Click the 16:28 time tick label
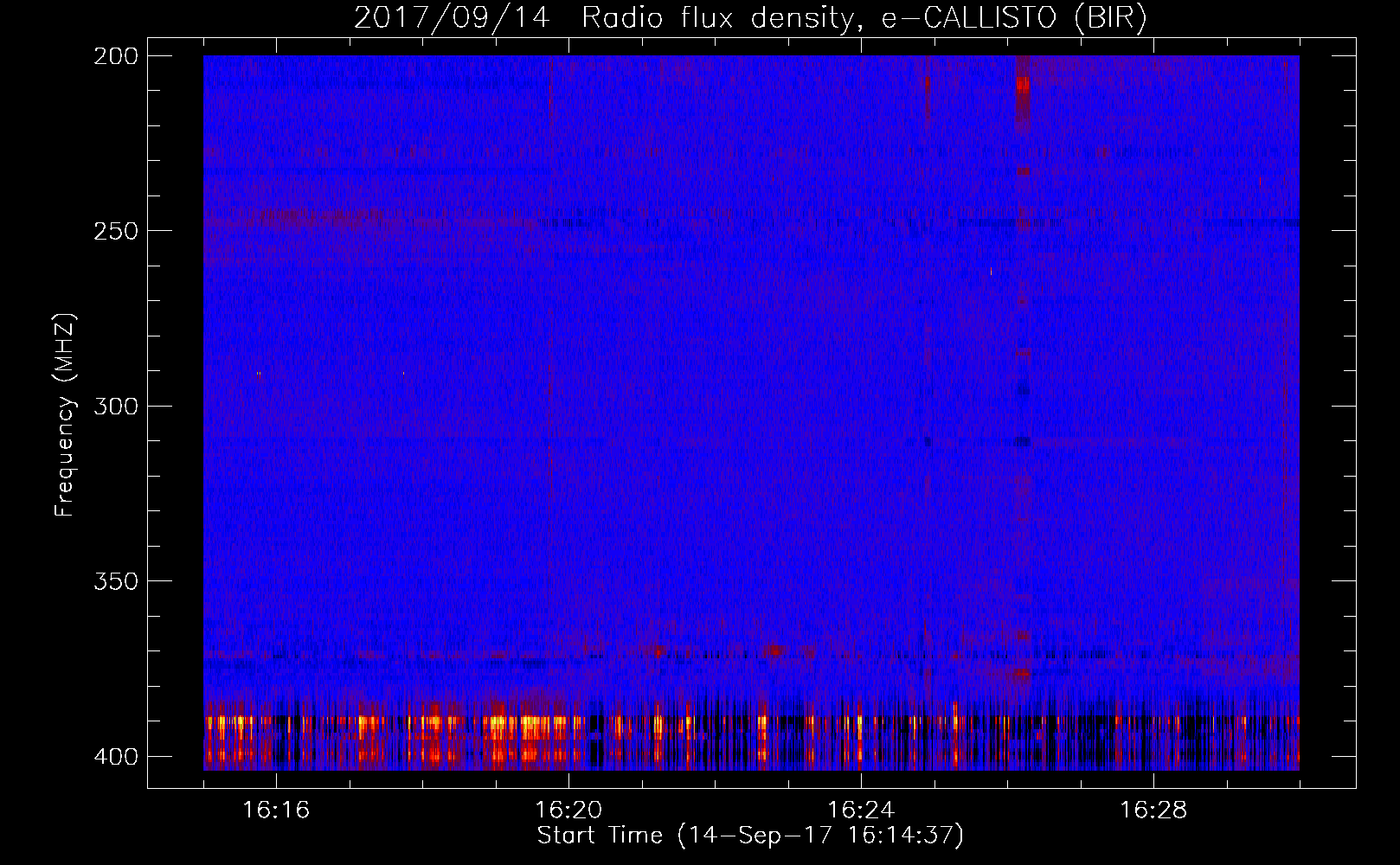The width and height of the screenshot is (1400, 865). pyautogui.click(x=1153, y=811)
